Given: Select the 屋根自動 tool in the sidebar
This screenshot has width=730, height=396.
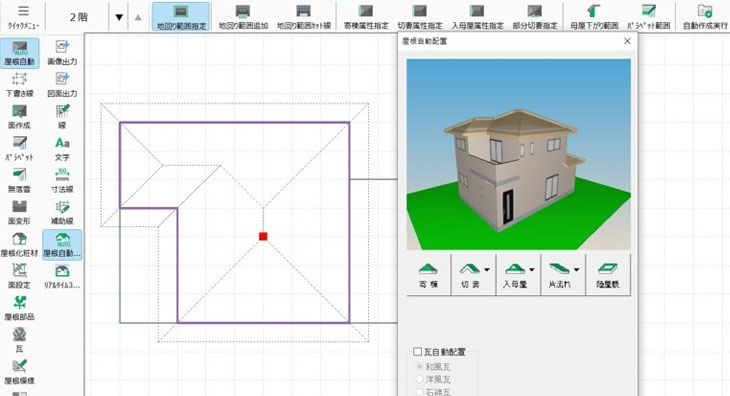Looking at the screenshot, I should coord(20,53).
